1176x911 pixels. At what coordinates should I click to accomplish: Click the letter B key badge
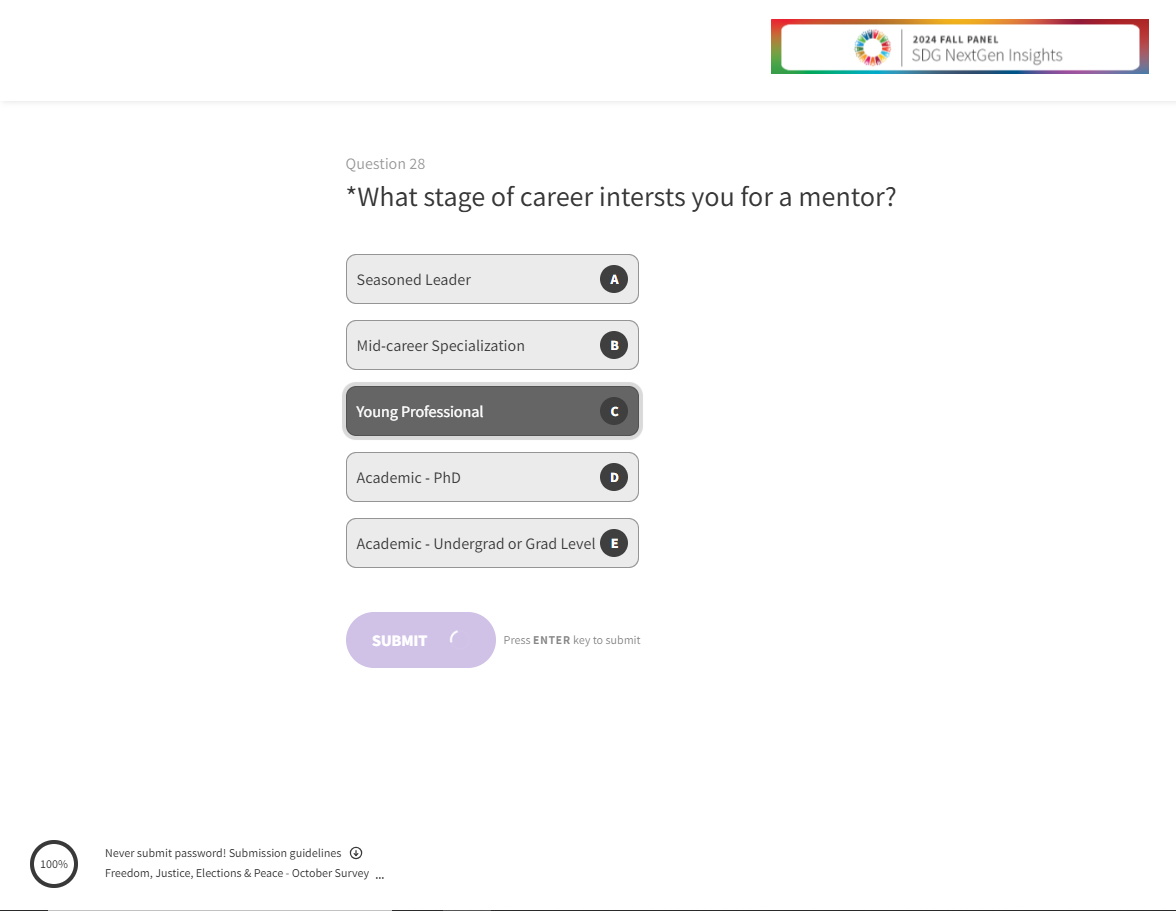614,345
